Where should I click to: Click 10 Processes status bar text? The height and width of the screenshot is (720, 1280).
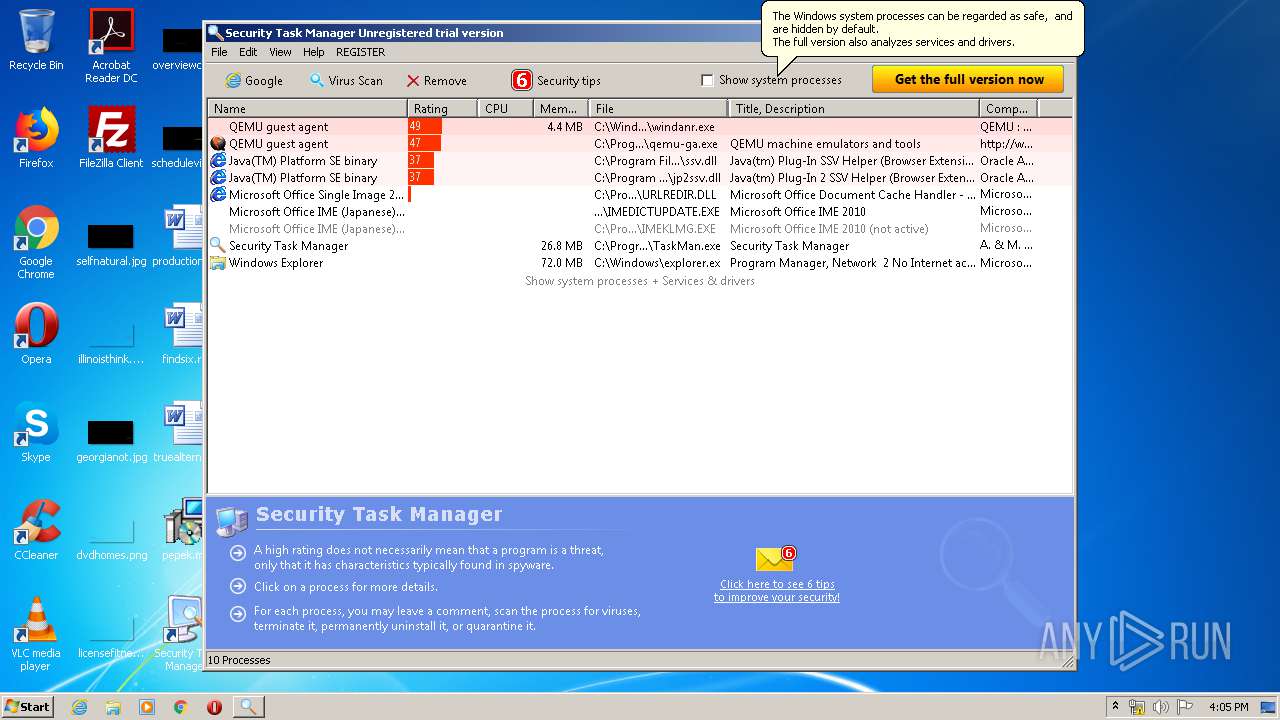pos(239,660)
